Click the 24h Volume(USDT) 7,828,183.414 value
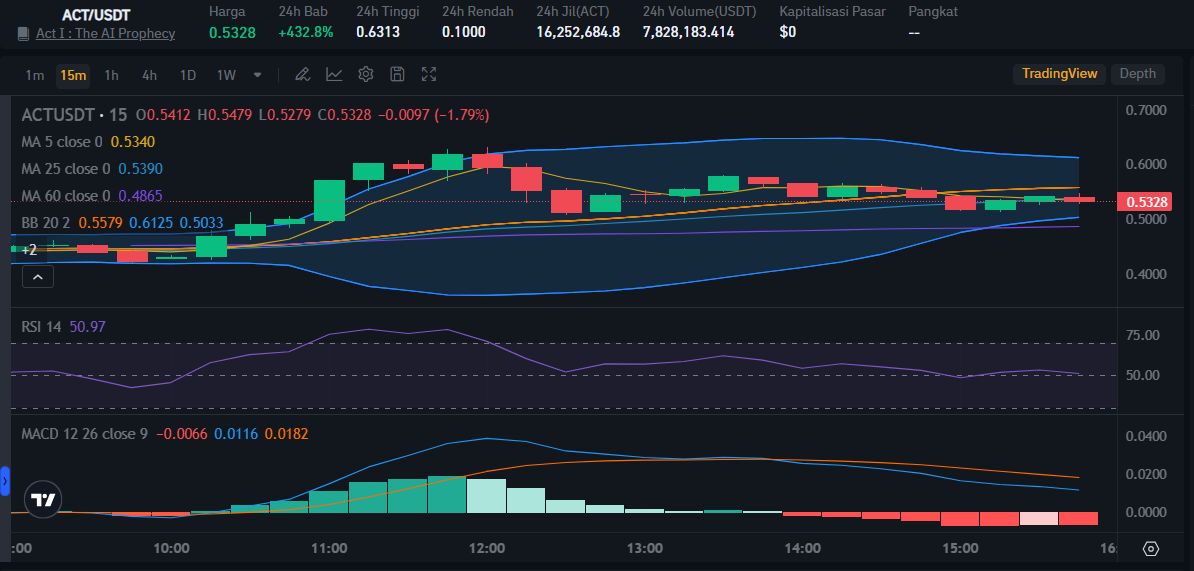Screen dimensions: 1194x571 [x=688, y=32]
